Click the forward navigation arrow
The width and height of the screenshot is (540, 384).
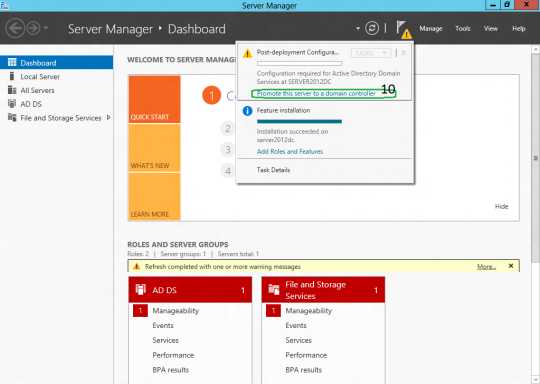pos(33,28)
